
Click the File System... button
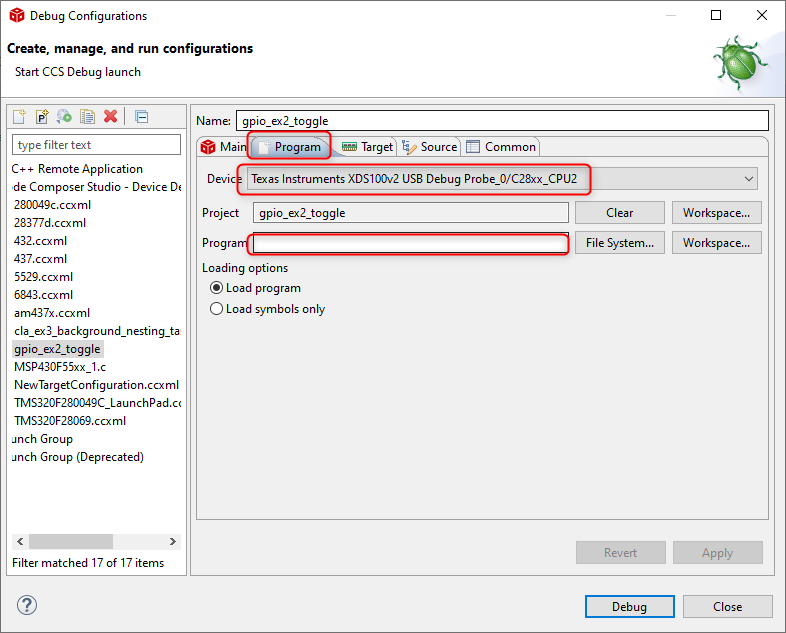tap(619, 243)
